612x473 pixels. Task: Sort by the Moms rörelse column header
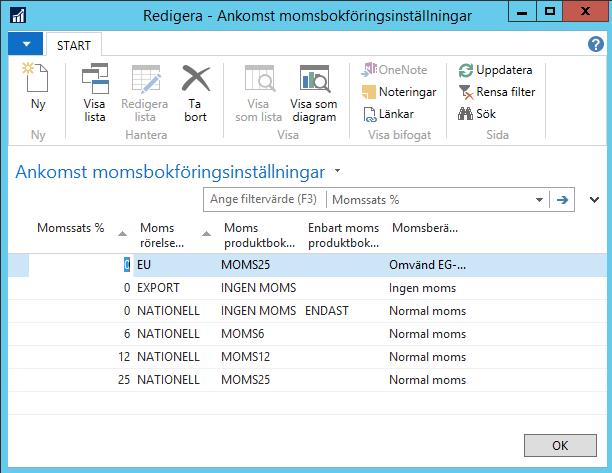coord(162,235)
